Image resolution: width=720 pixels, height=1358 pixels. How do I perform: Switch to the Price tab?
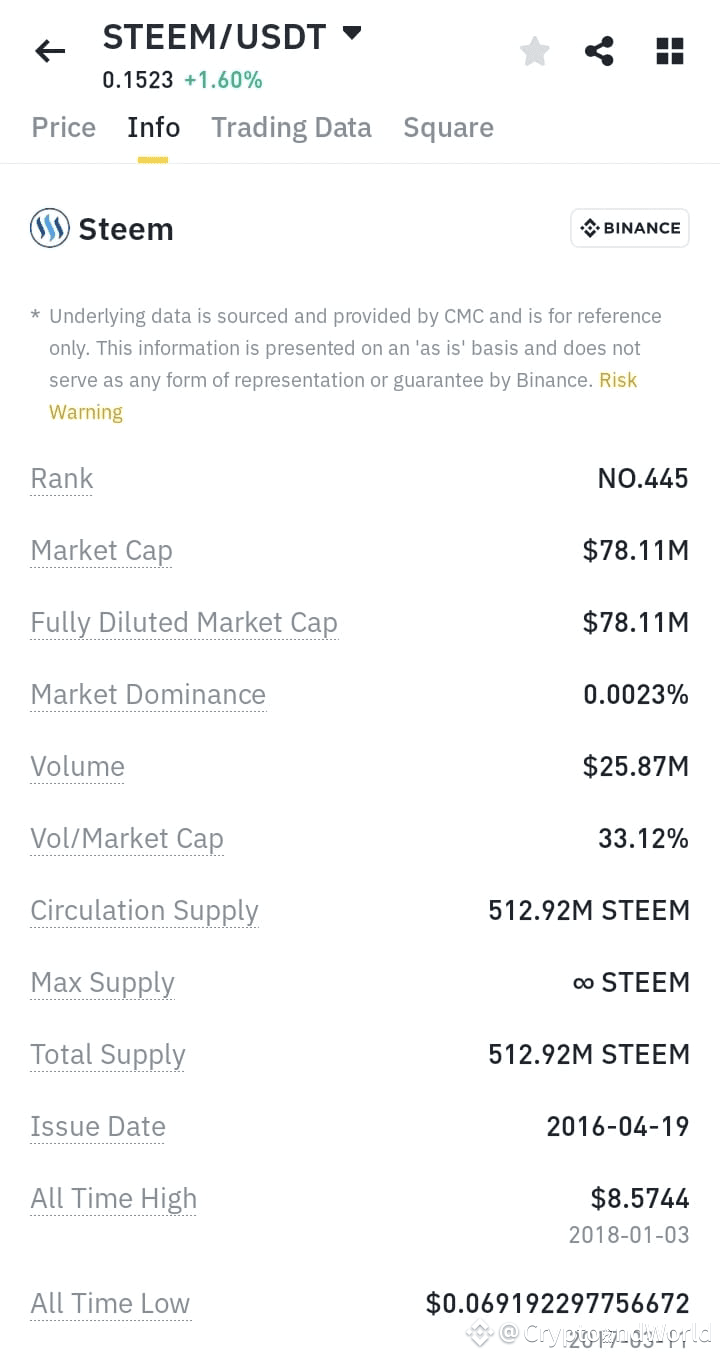tap(64, 127)
